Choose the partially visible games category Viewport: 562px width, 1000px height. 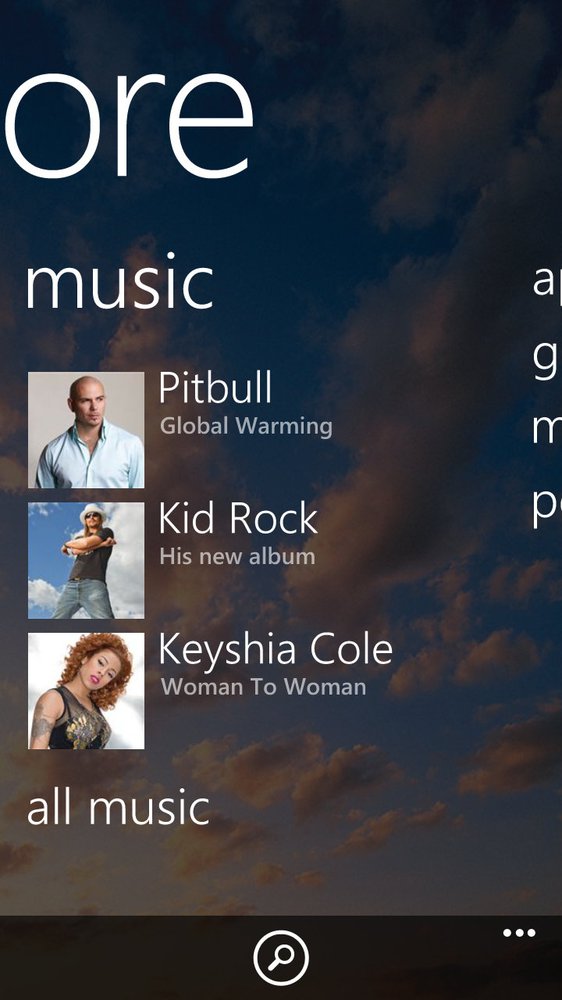547,358
